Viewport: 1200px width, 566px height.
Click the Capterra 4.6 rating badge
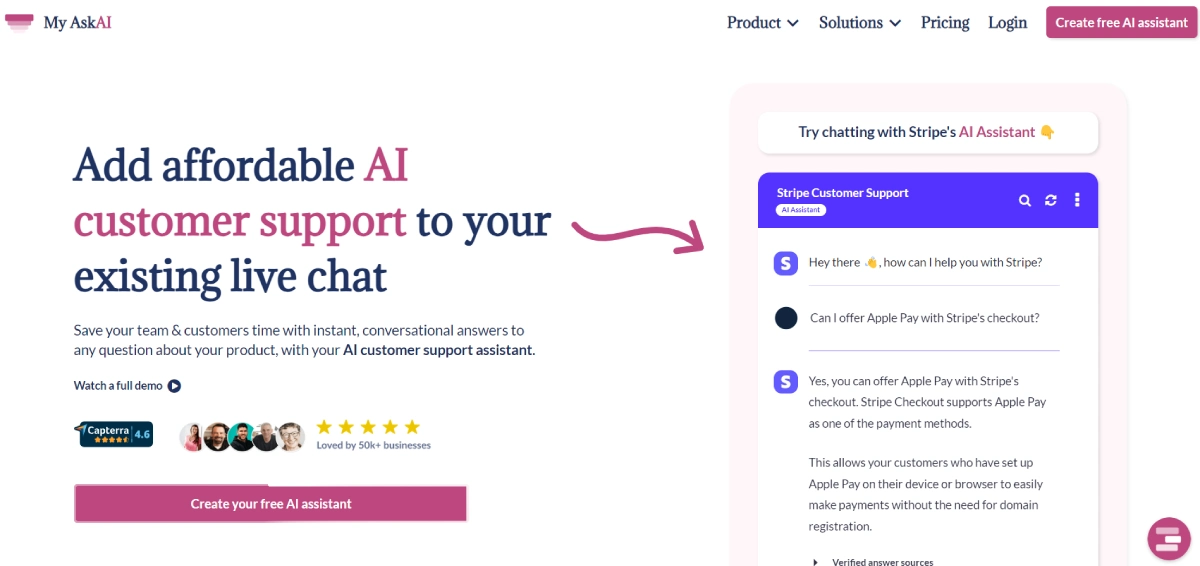click(x=114, y=434)
